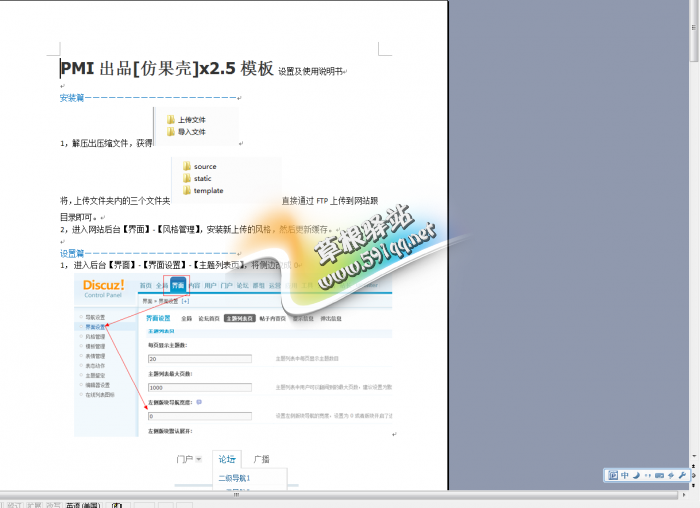Click the 'template' folder entry in the document image

click(203, 191)
